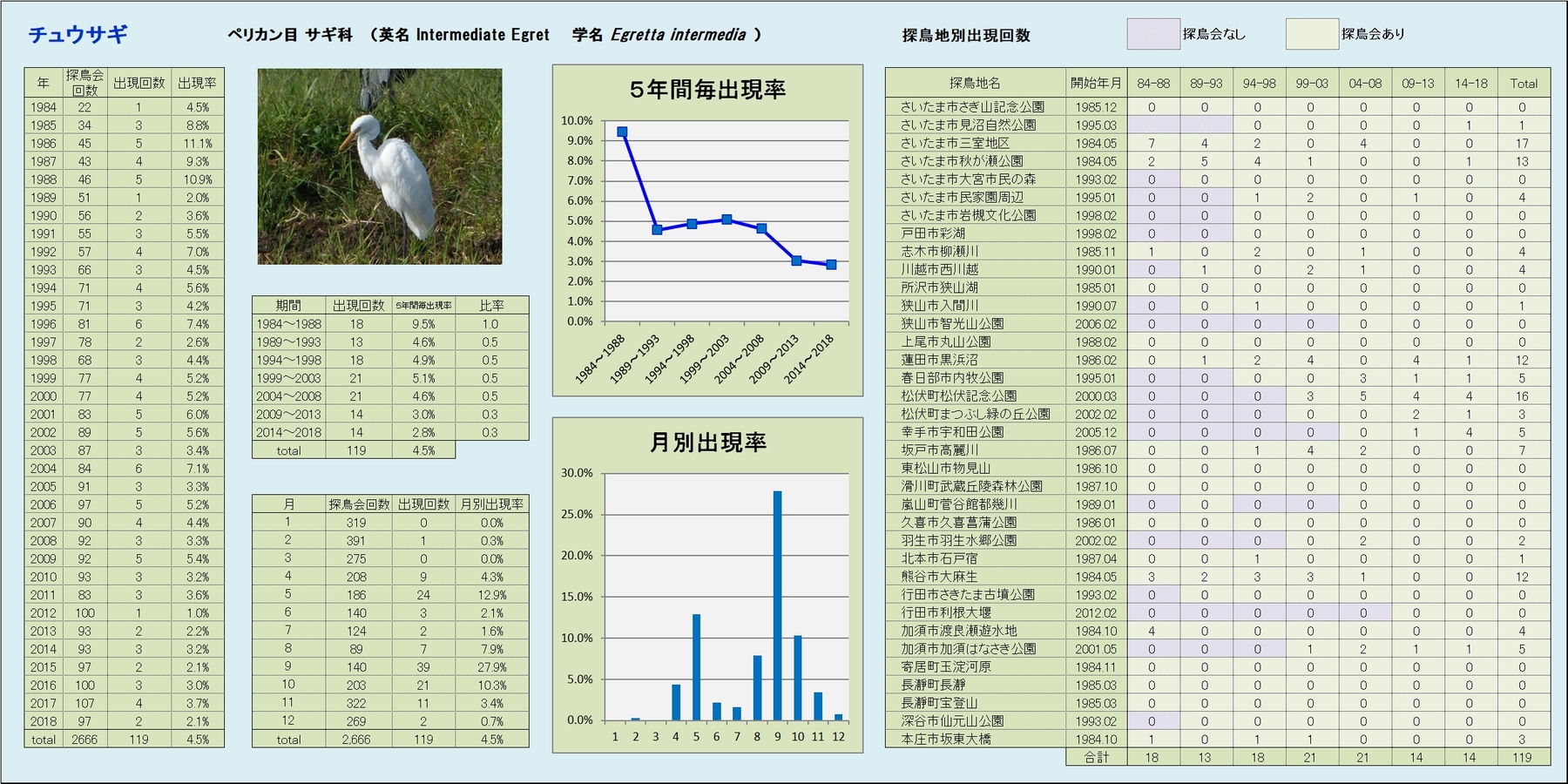Click the 英名 Intermediate Egret text
The height and width of the screenshot is (784, 1568).
(x=464, y=35)
